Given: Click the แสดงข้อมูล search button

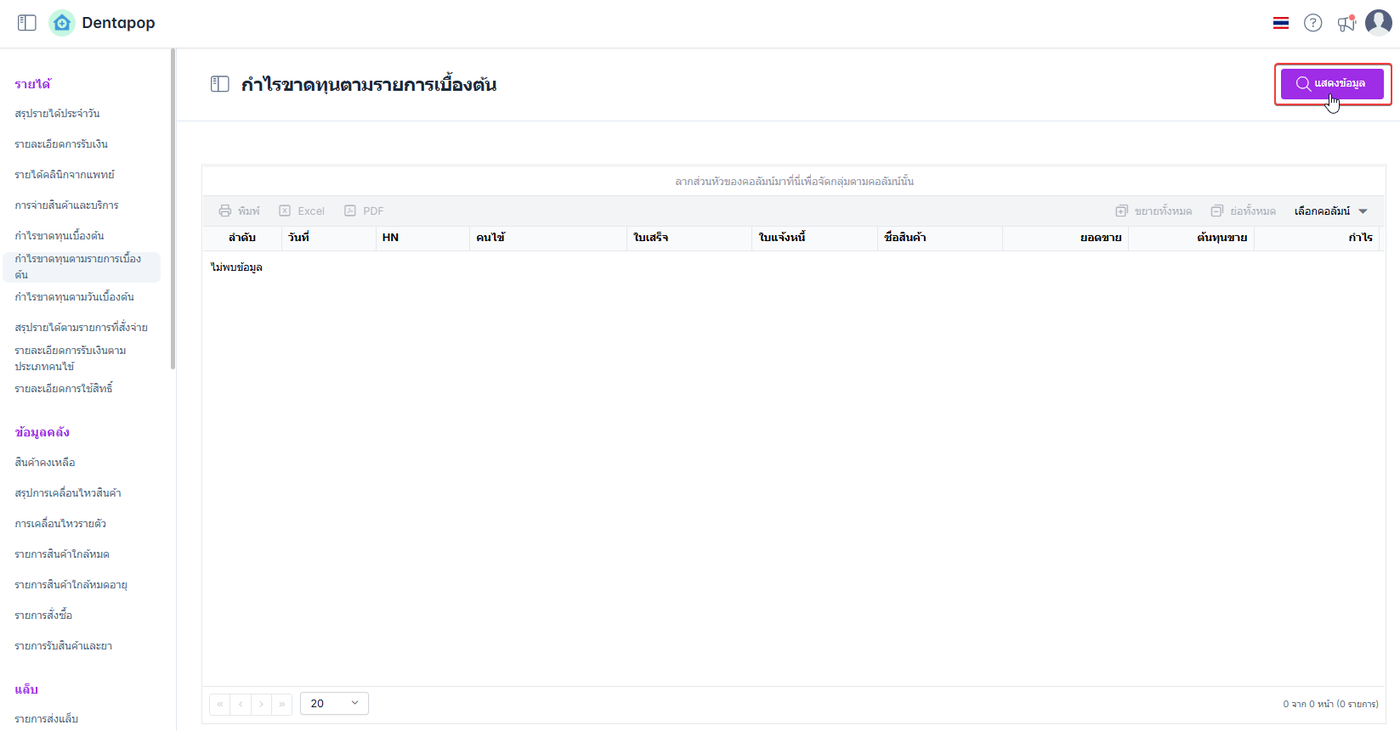Looking at the screenshot, I should click(1332, 84).
